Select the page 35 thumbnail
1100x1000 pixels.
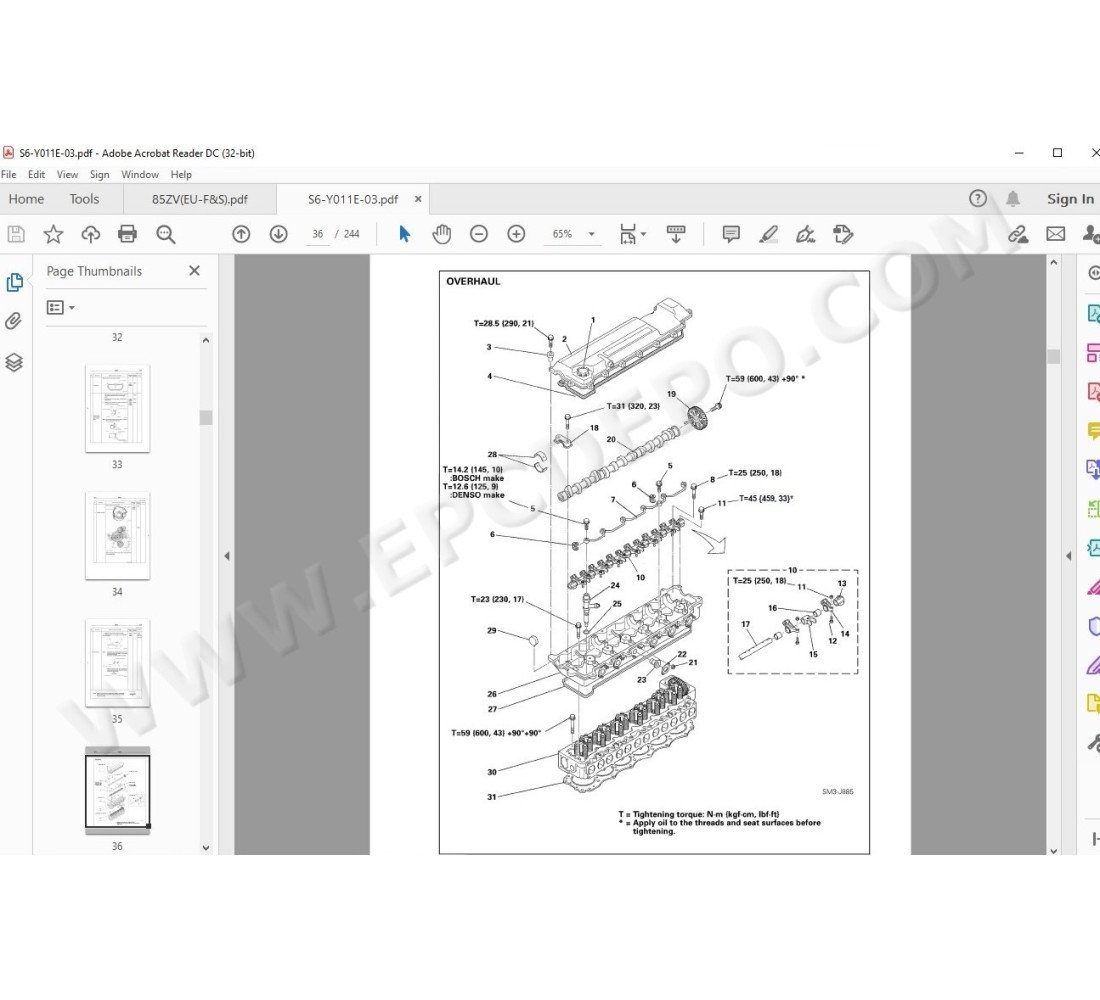click(117, 662)
